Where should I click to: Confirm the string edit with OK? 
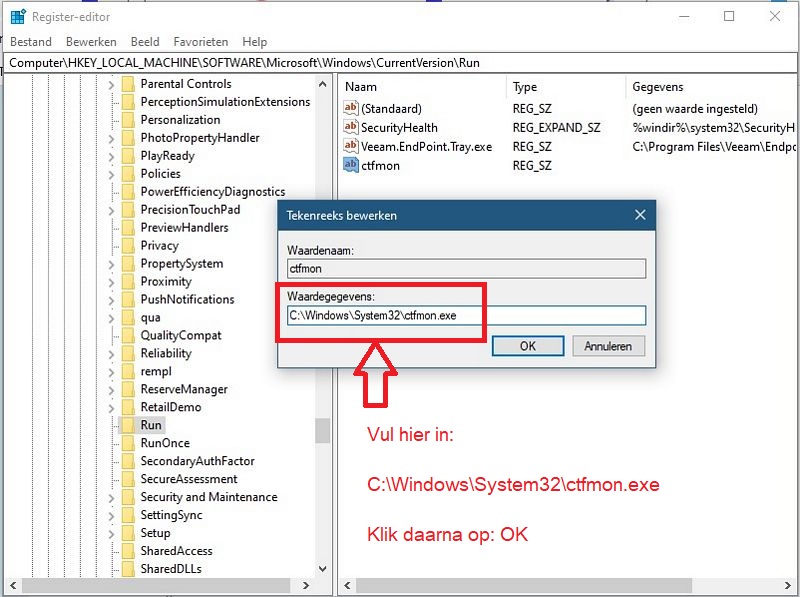(528, 346)
